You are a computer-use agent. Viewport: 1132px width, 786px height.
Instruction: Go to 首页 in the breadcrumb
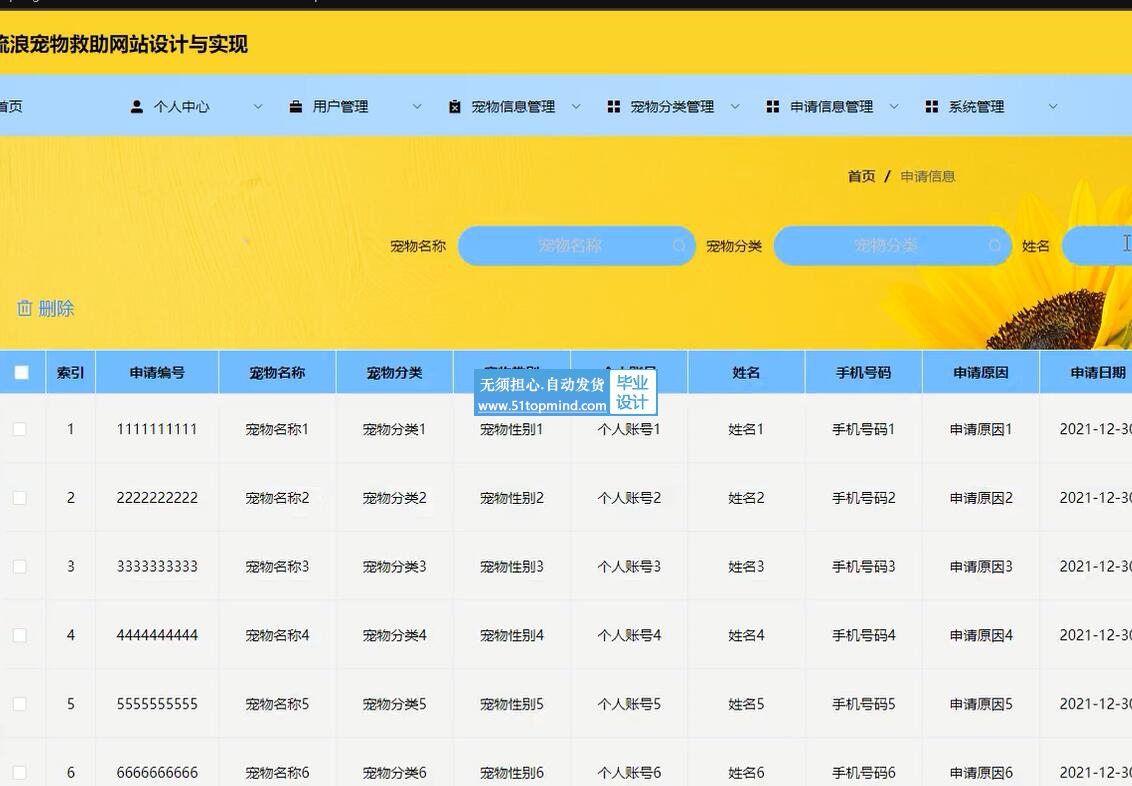[x=861, y=176]
